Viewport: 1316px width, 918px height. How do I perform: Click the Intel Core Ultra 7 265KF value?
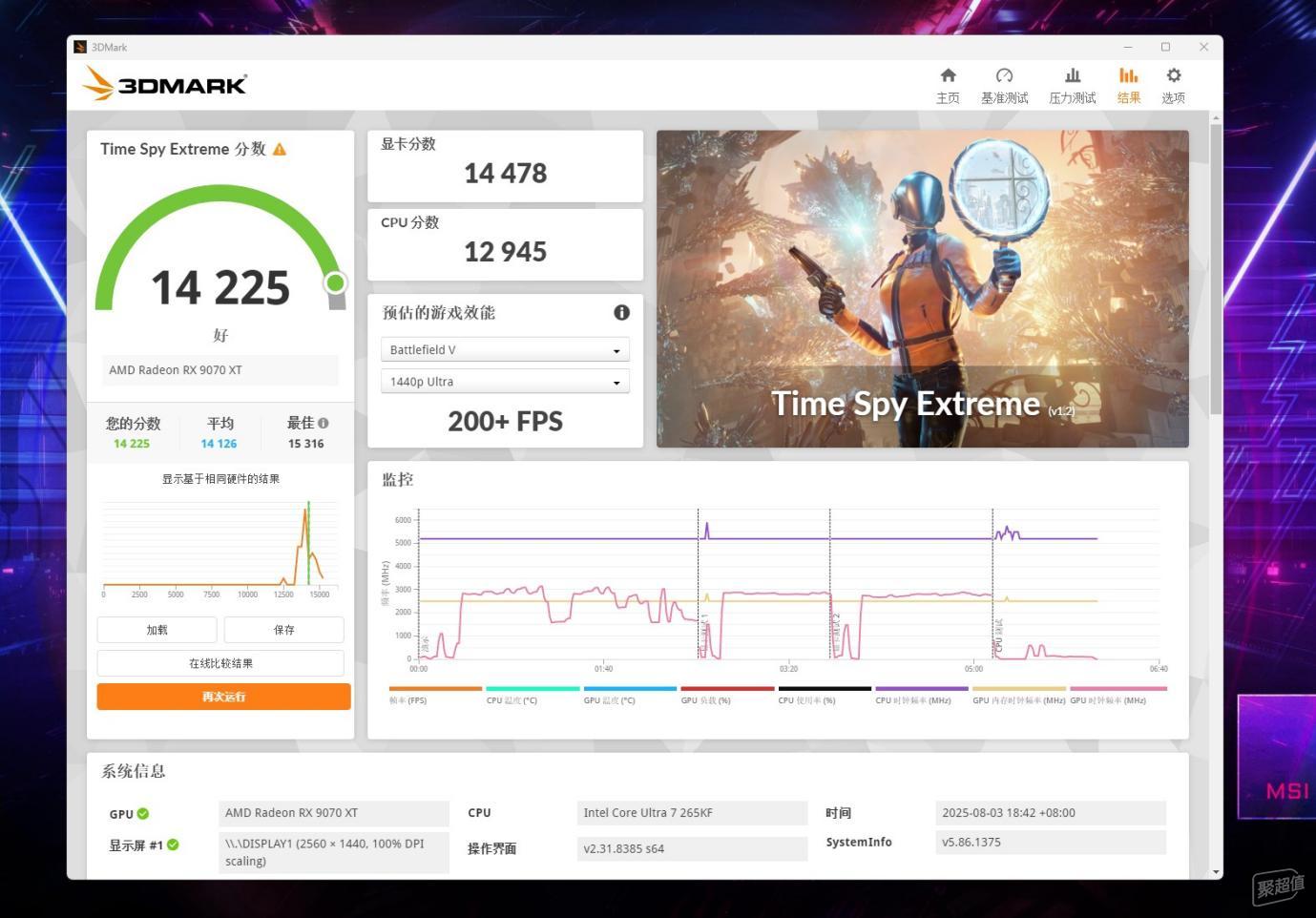[x=692, y=813]
